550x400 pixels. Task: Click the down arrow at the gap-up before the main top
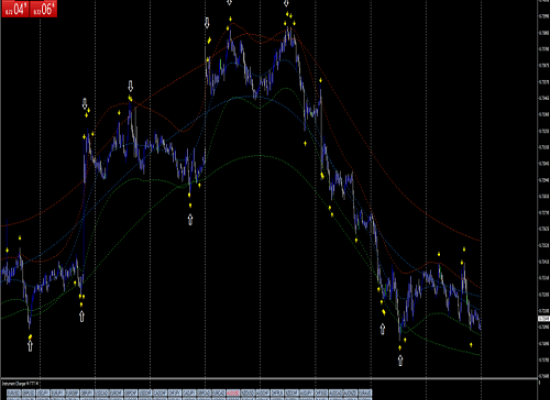pos(207,23)
